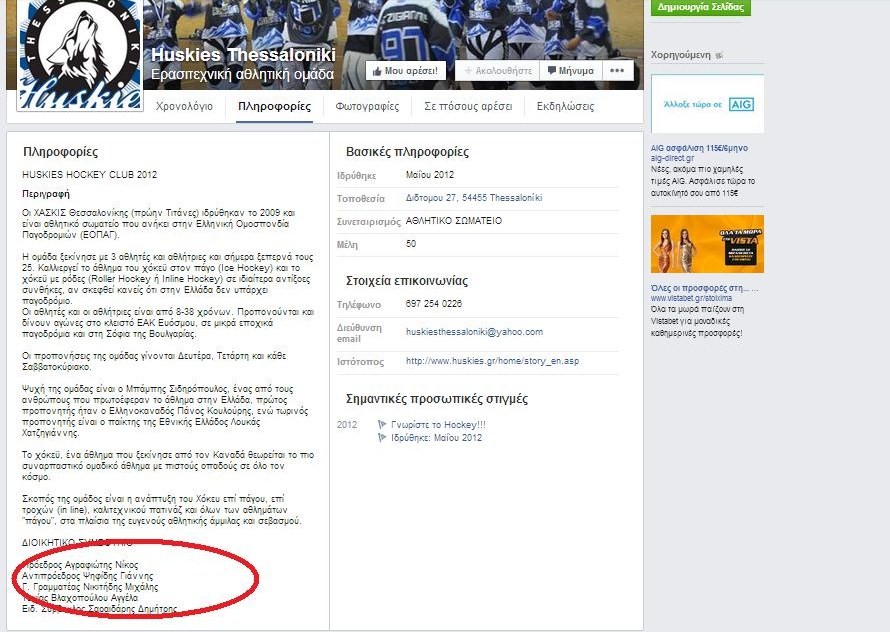
Task: Switch to the Χρονολόγιο tab
Action: 184,106
